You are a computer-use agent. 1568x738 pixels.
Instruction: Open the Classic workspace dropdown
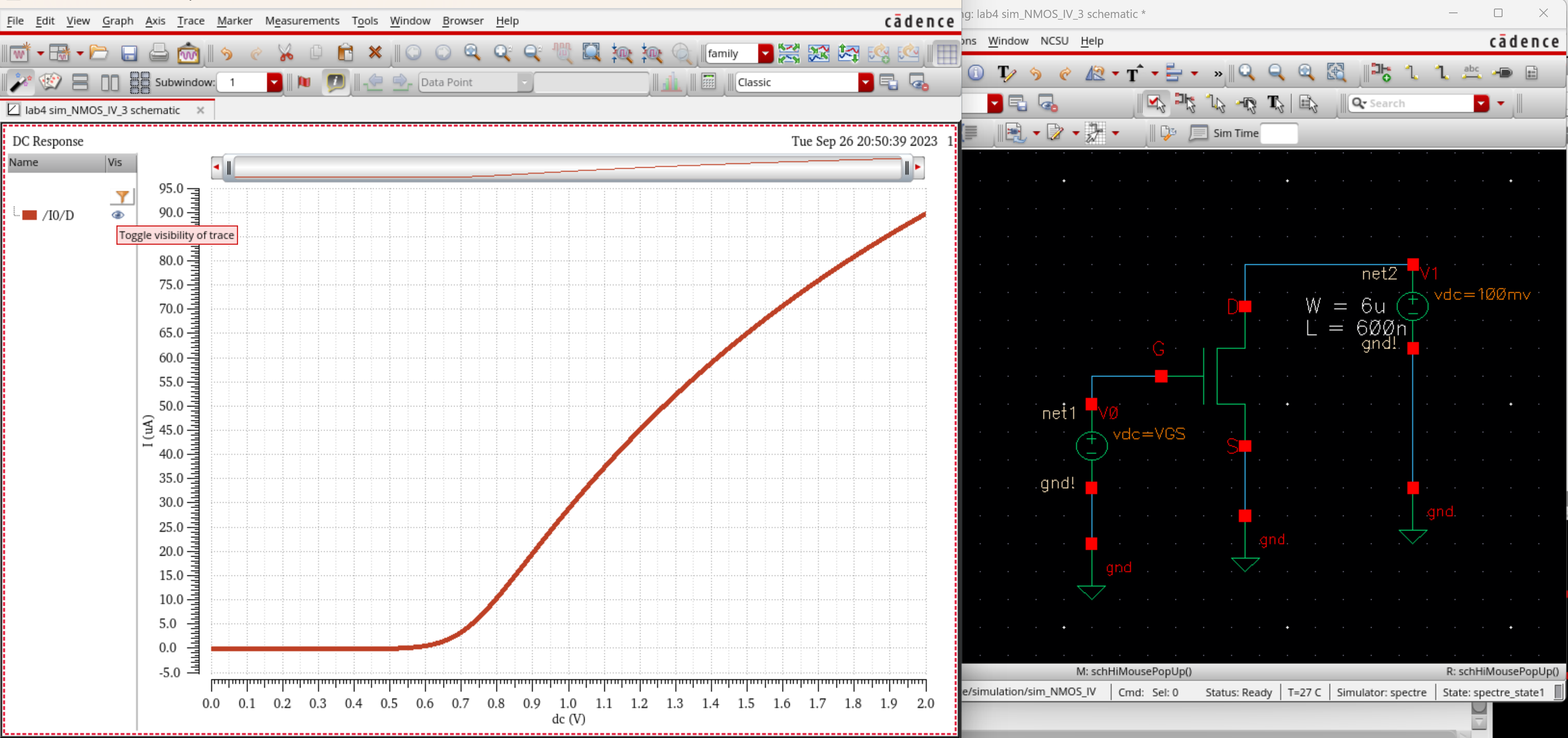pos(865,82)
